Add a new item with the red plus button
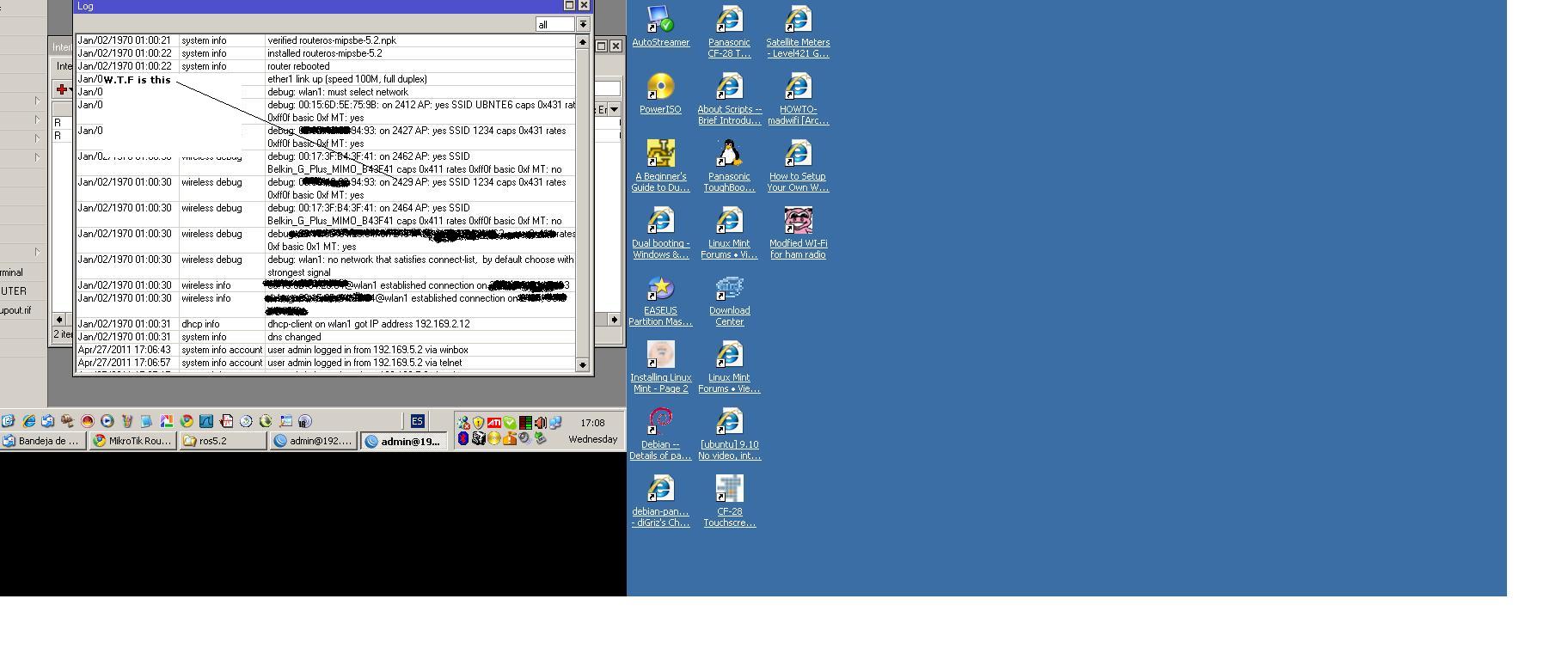Screen dimensions: 1568x660 click(x=62, y=89)
